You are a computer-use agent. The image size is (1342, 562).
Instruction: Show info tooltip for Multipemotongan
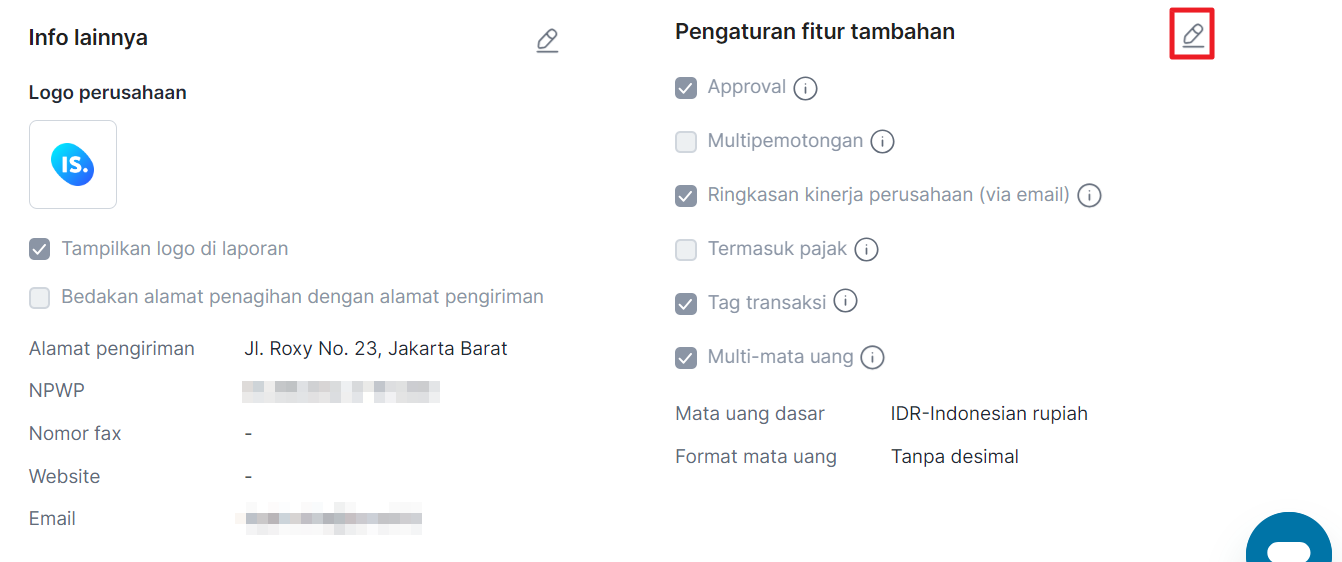pos(882,142)
